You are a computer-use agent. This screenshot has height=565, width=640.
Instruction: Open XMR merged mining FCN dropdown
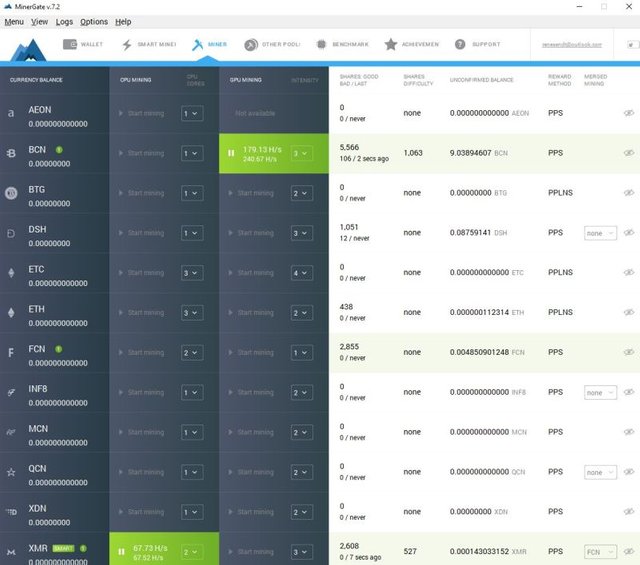(600, 552)
